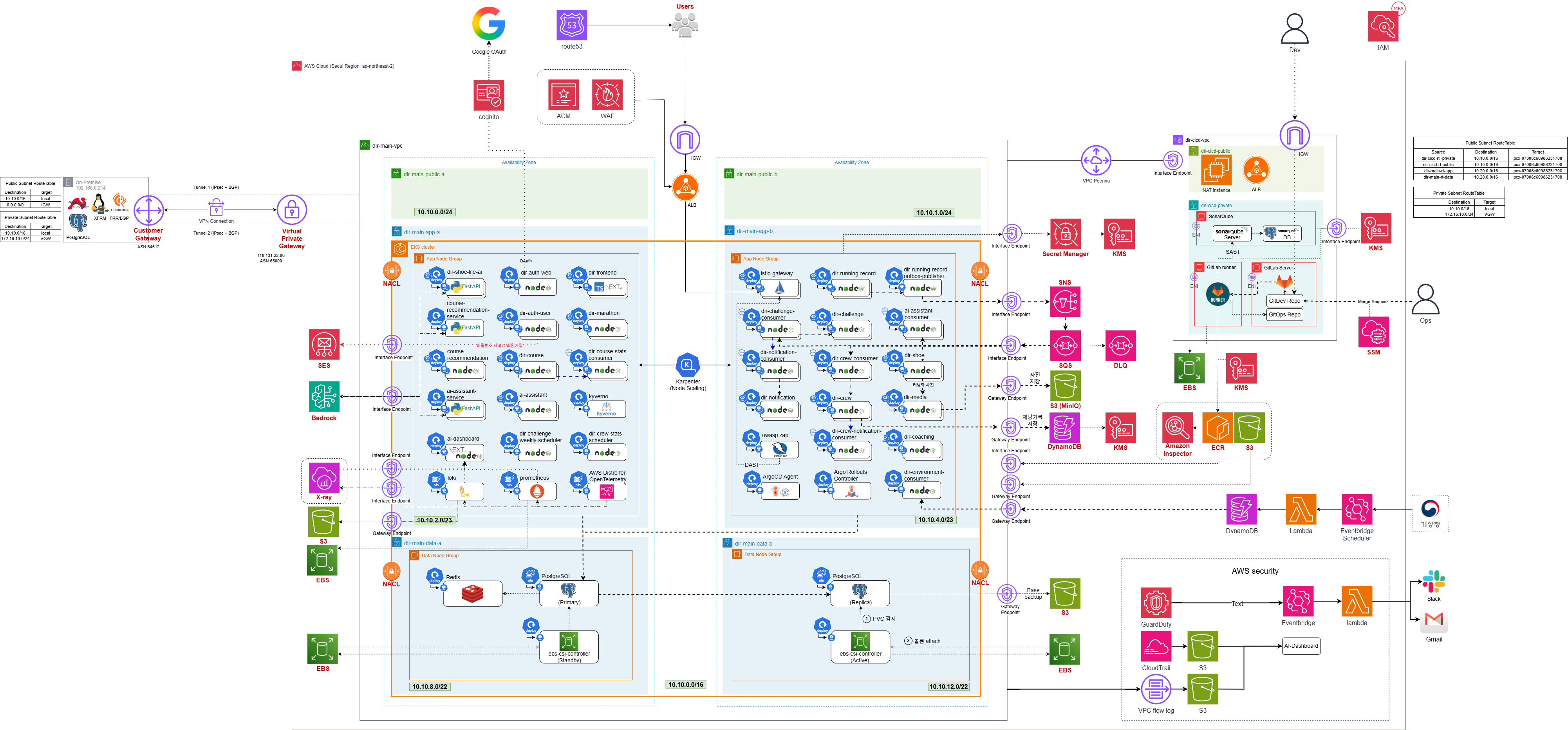Screen dimensions: 1568x730
Task: Select the GitOps Repo box
Action: [x=1284, y=315]
